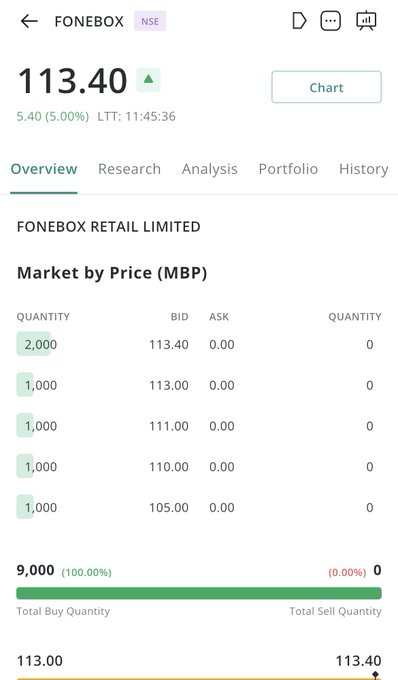Tap total buy quantity 9,000

coord(36,570)
